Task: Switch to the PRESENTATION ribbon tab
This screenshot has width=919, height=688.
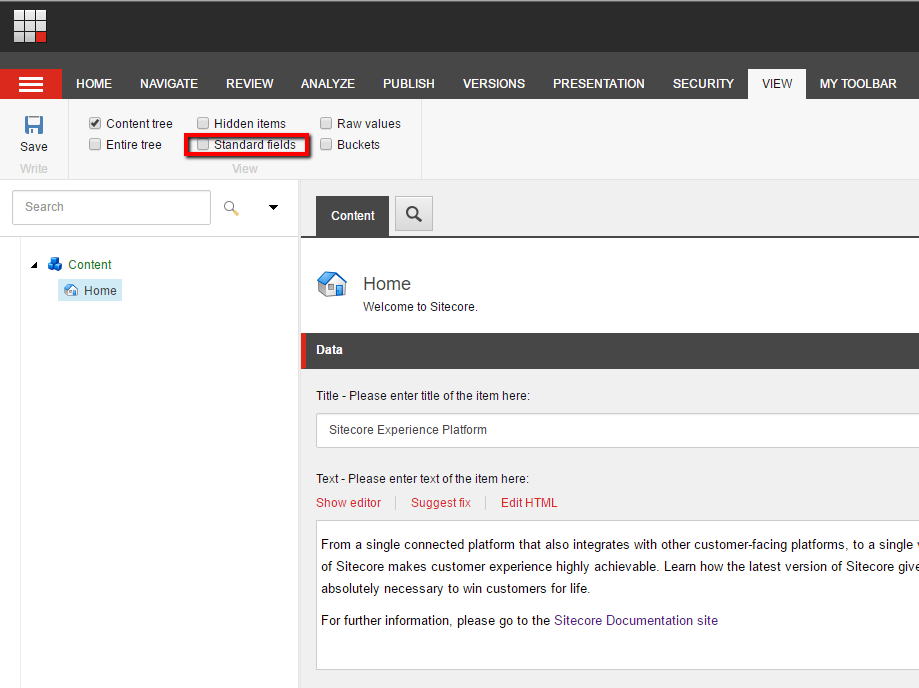Action: (598, 84)
